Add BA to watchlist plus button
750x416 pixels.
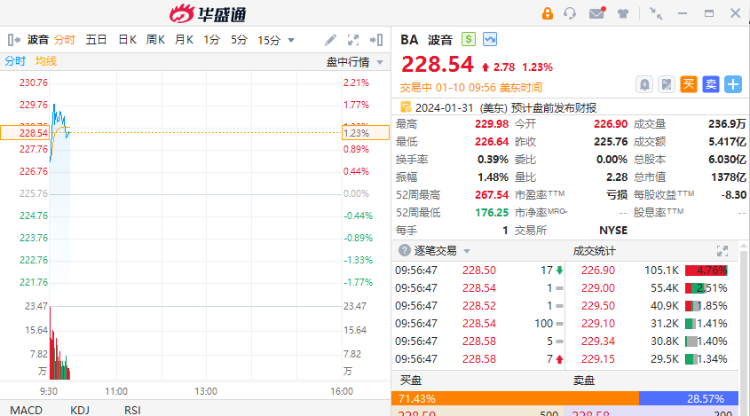pos(733,85)
